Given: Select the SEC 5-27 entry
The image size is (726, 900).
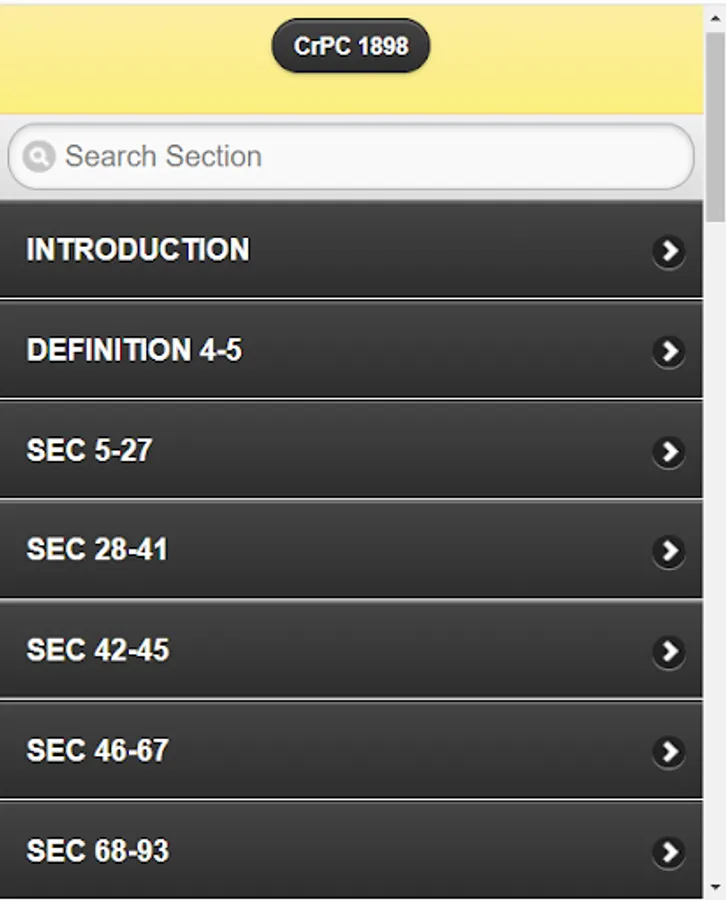Looking at the screenshot, I should [x=351, y=450].
